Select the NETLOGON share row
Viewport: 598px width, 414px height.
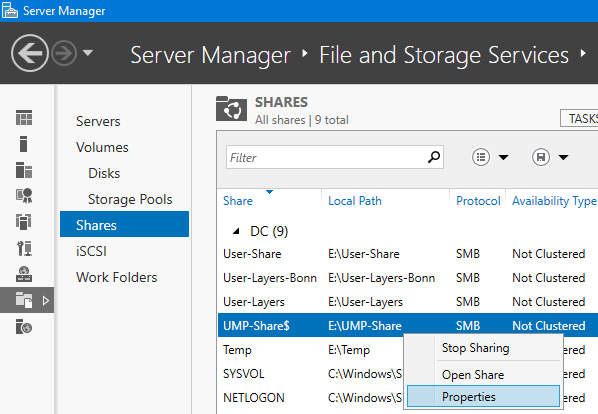click(311, 398)
